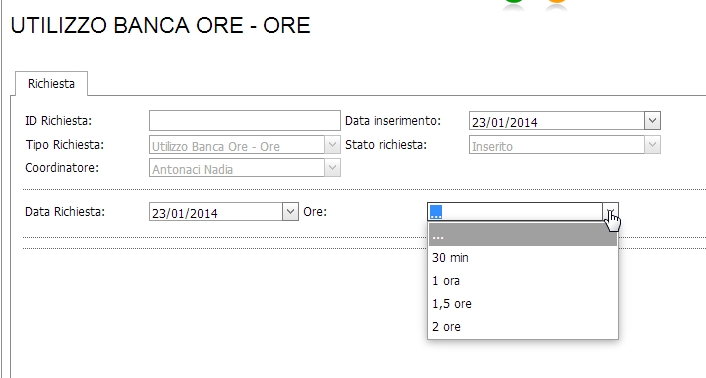Image resolution: width=706 pixels, height=378 pixels.
Task: Choose '1 ora' from the Ore list
Action: point(523,281)
